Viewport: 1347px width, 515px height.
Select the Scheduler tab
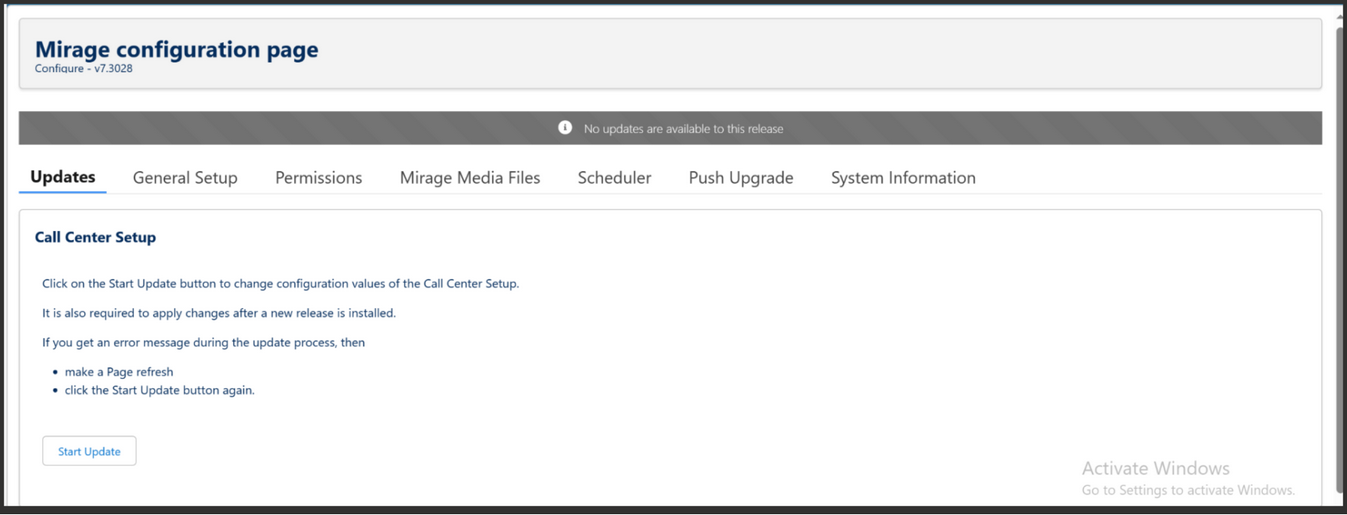point(614,178)
